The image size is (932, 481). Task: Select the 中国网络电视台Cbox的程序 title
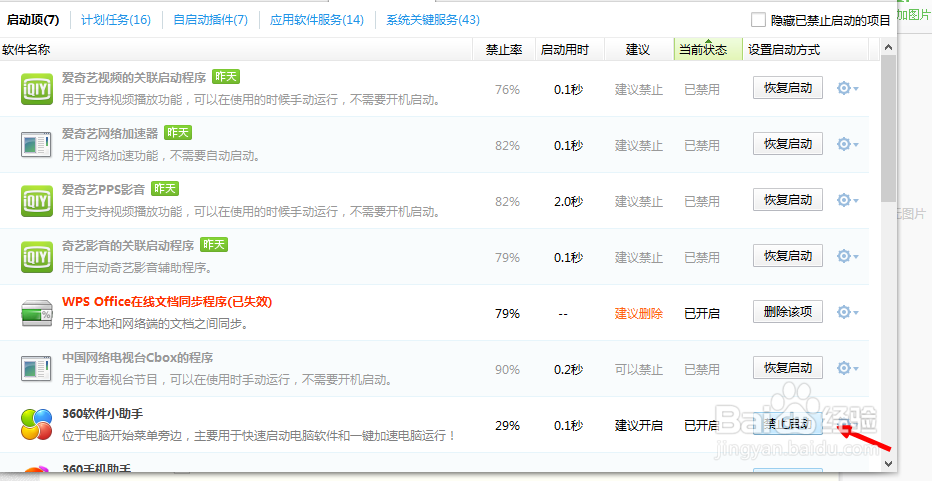(137, 358)
